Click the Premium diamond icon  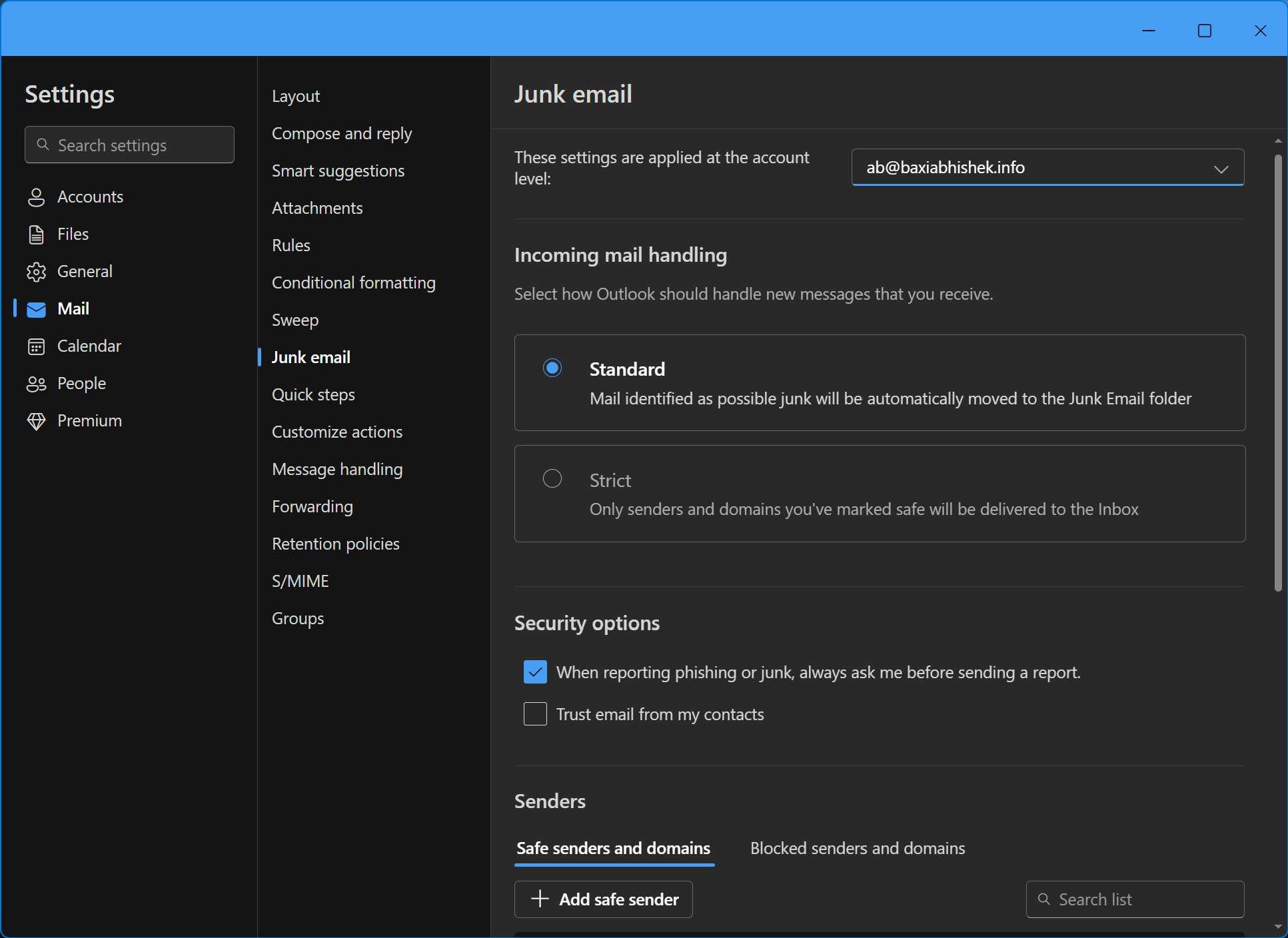(x=36, y=421)
